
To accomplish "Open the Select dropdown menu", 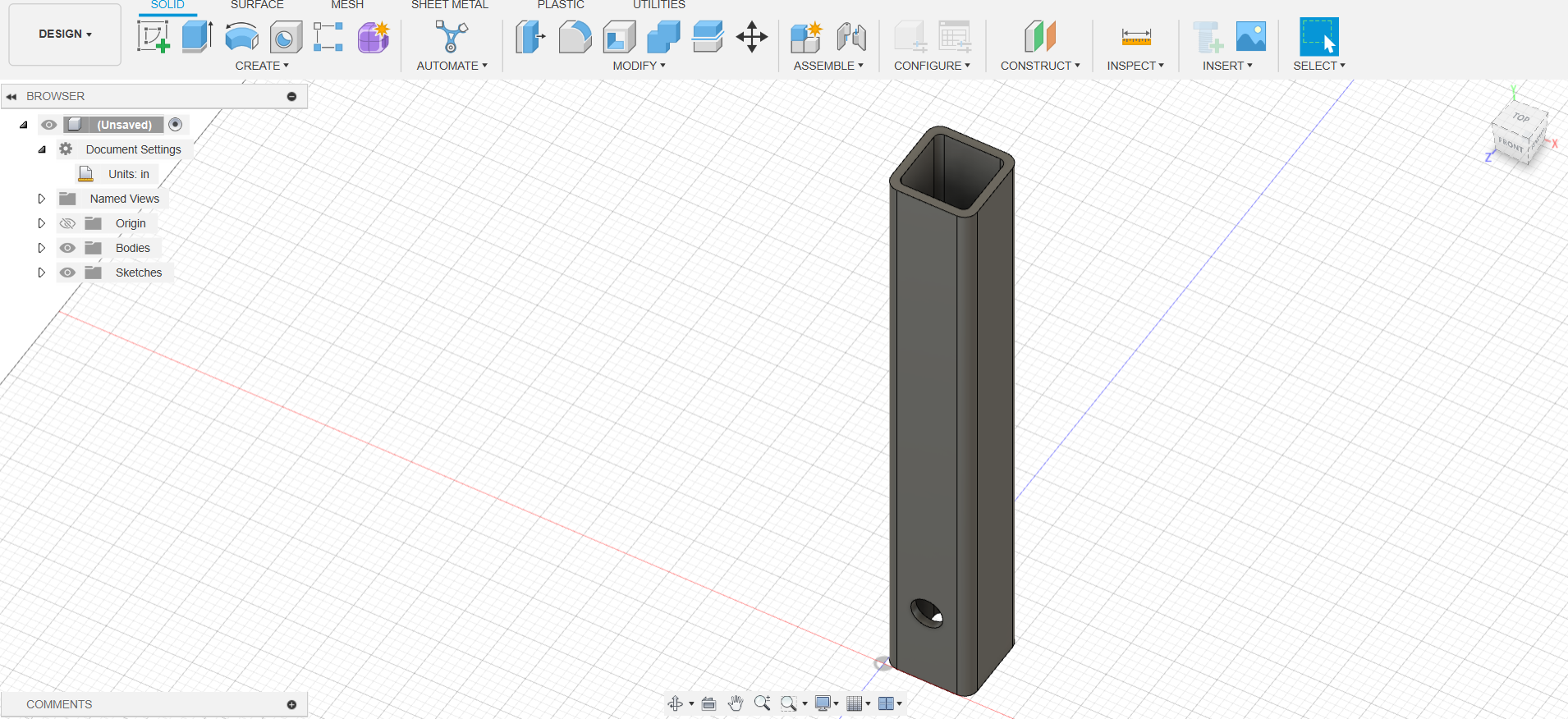I will click(1319, 66).
